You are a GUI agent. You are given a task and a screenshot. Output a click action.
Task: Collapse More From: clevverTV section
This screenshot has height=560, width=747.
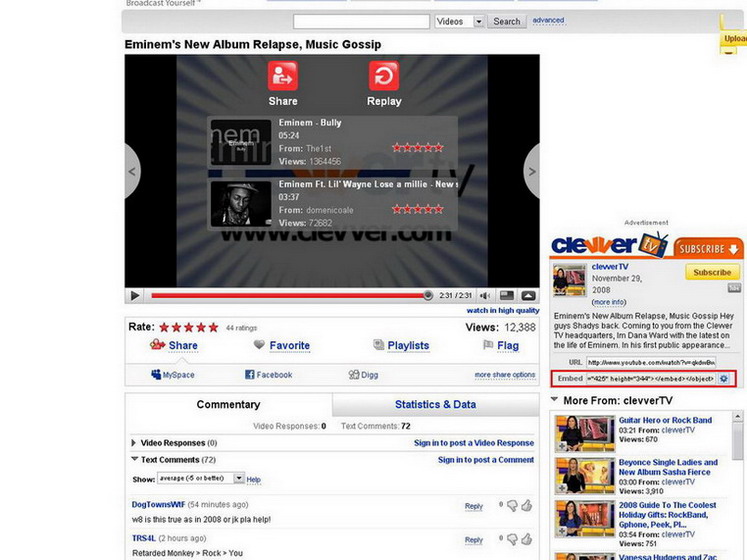click(554, 399)
